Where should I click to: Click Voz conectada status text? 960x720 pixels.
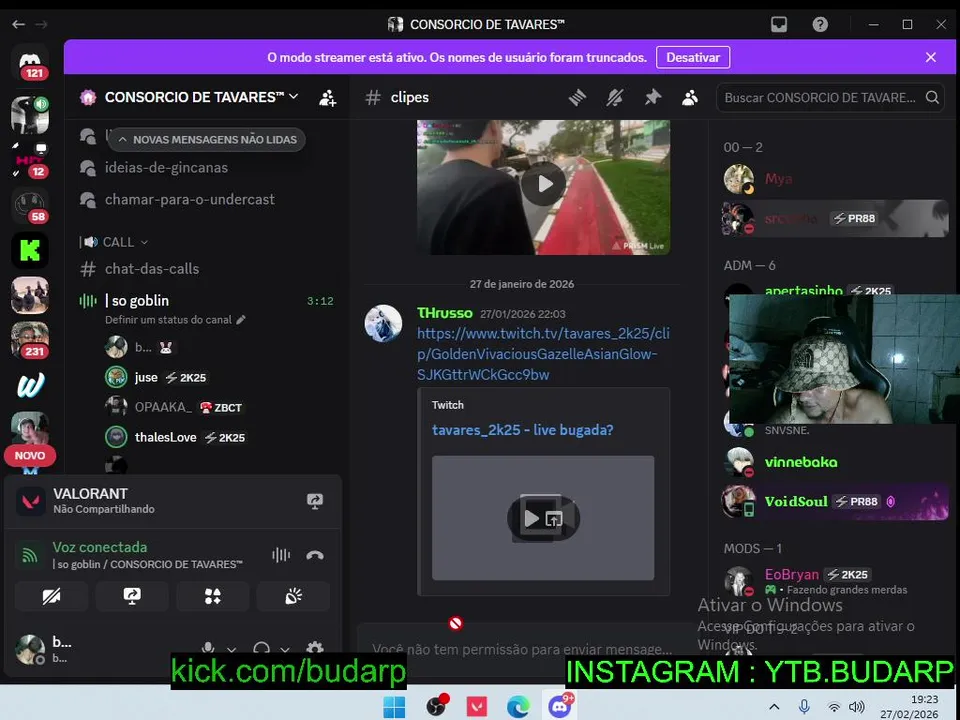tap(100, 547)
